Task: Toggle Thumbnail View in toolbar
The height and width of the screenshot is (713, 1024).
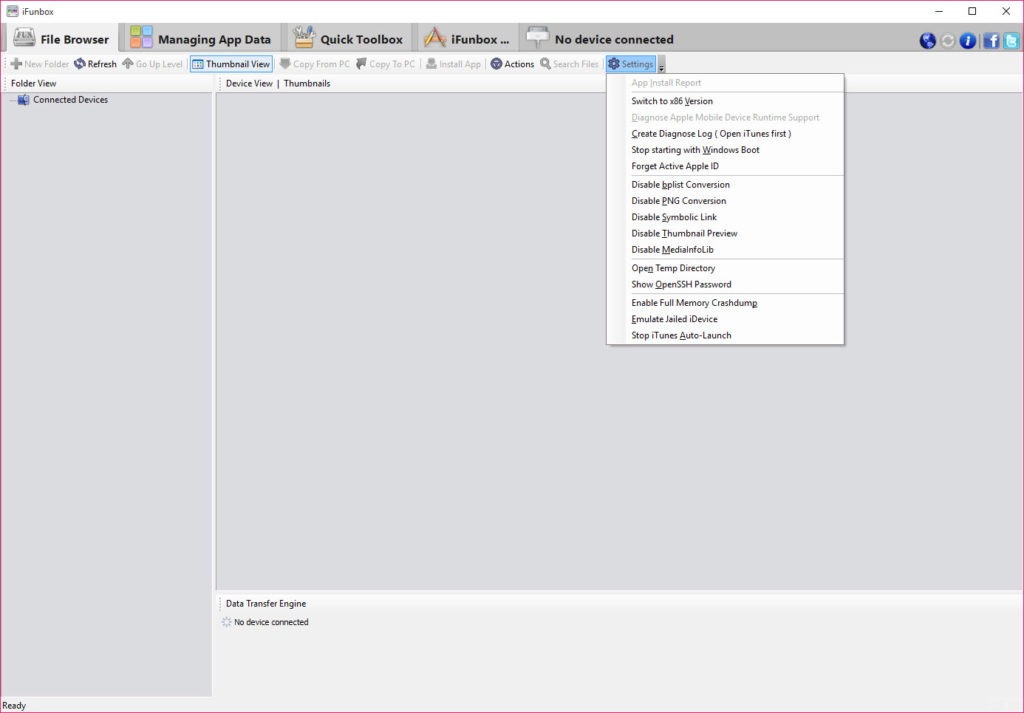Action: (x=231, y=64)
